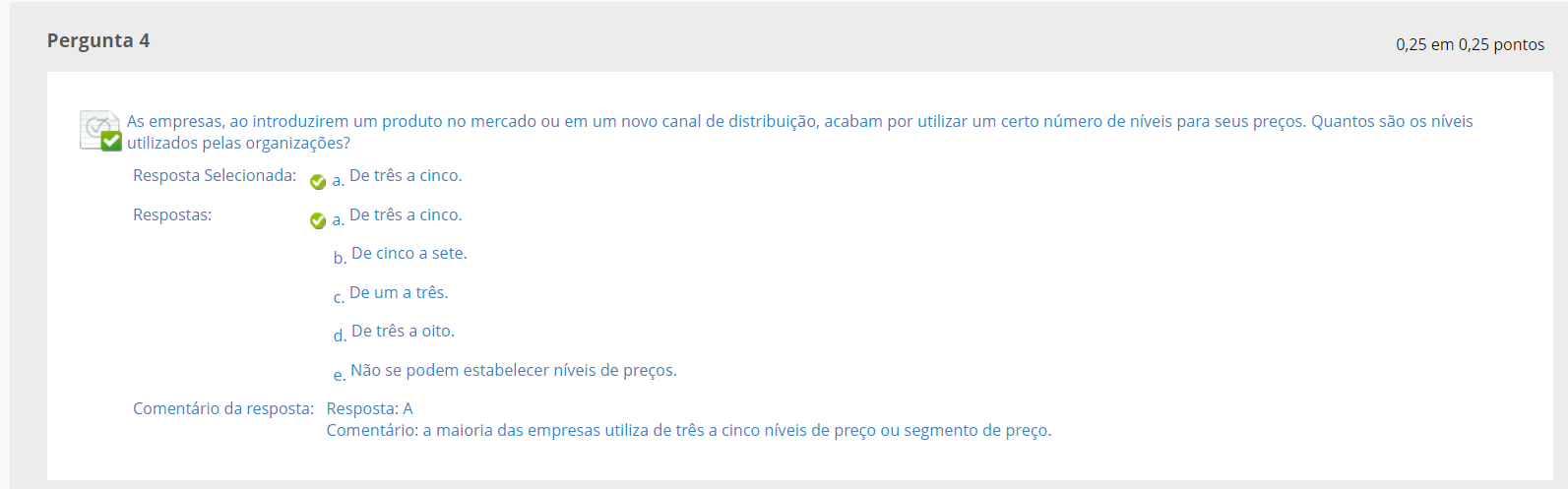The image size is (1568, 489).
Task: Select "De três a cinco." in the Respostas list
Action: pyautogui.click(x=406, y=215)
